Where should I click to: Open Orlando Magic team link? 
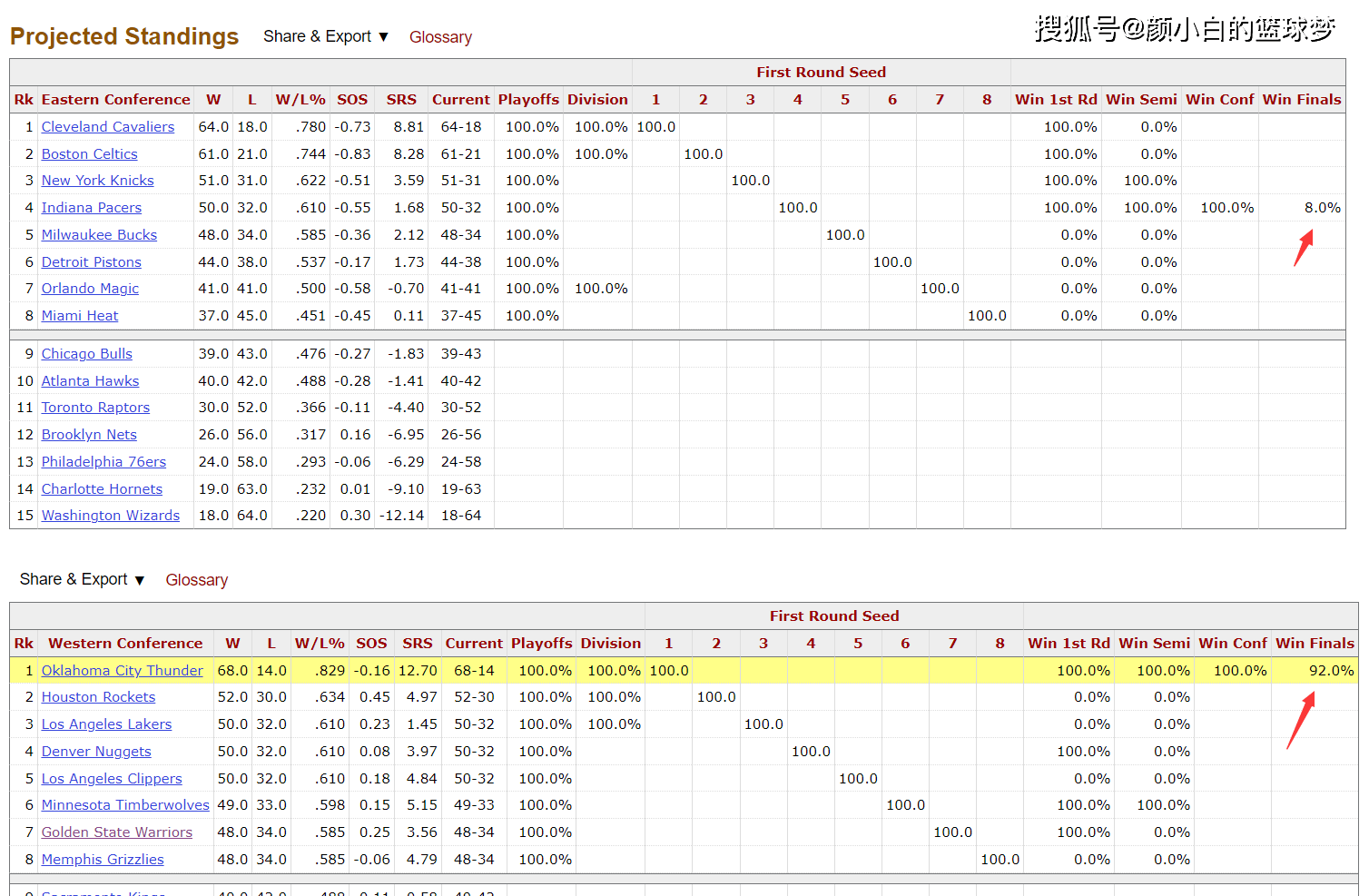(91, 289)
